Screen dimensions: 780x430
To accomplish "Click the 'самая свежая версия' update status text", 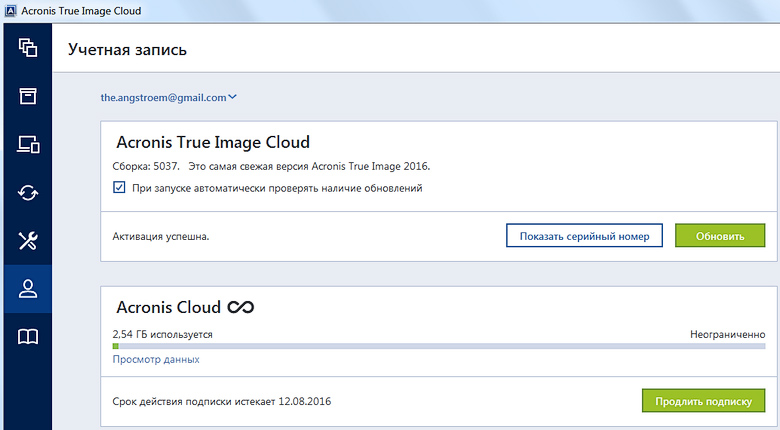I will click(x=309, y=166).
